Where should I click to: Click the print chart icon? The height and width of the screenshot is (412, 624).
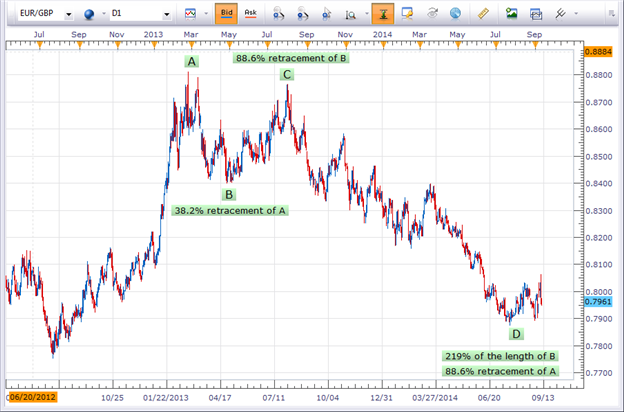[536, 14]
